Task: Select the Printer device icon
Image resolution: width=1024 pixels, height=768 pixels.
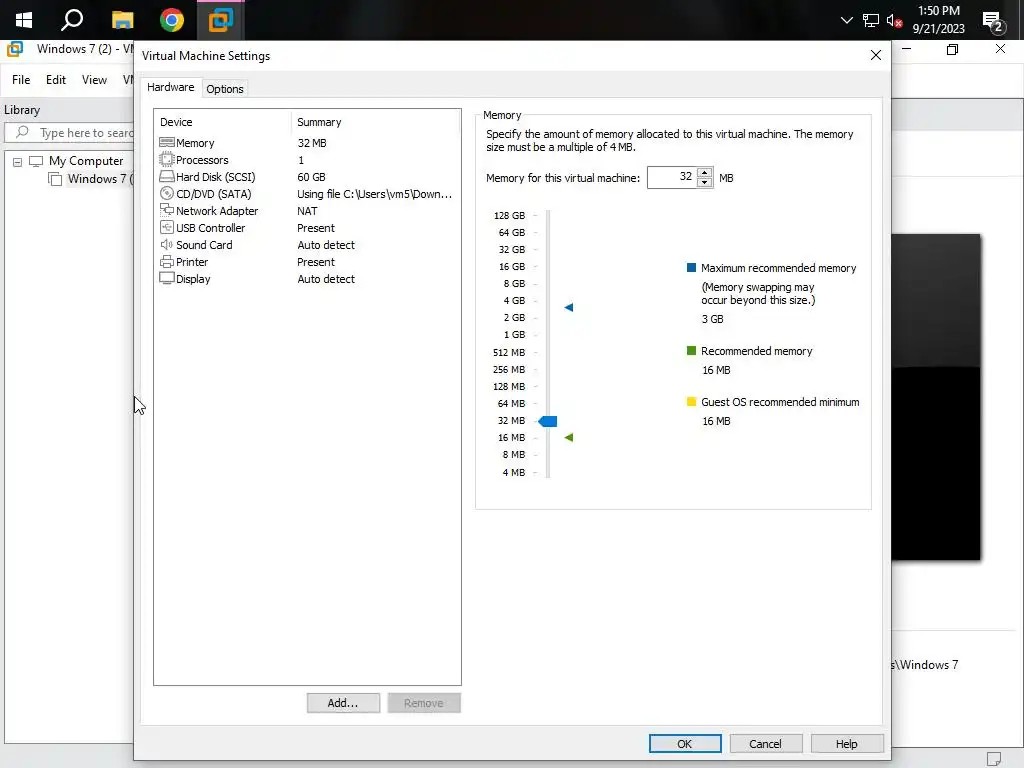Action: 167,261
